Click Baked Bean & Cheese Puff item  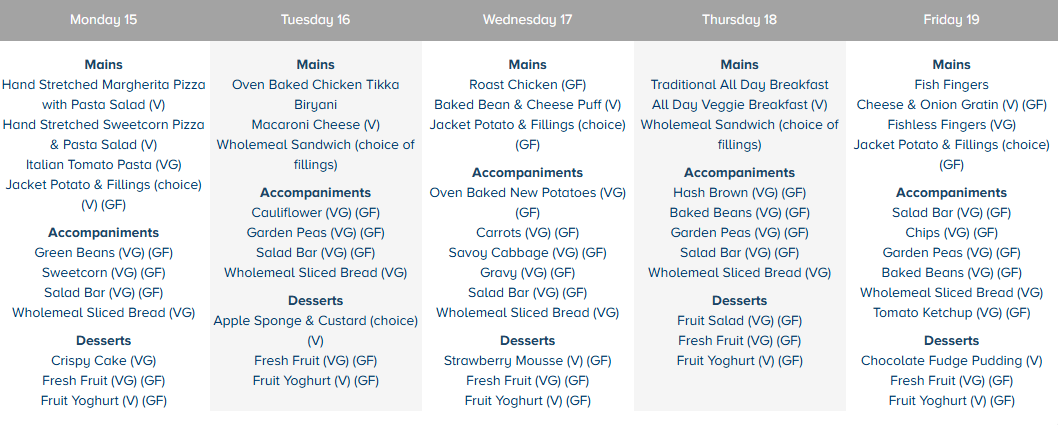527,105
